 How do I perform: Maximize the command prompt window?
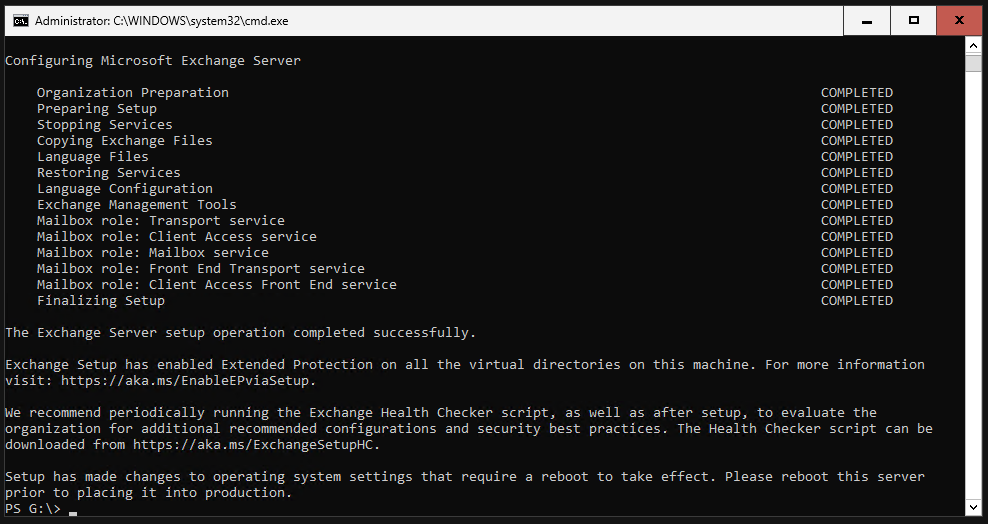[914, 21]
